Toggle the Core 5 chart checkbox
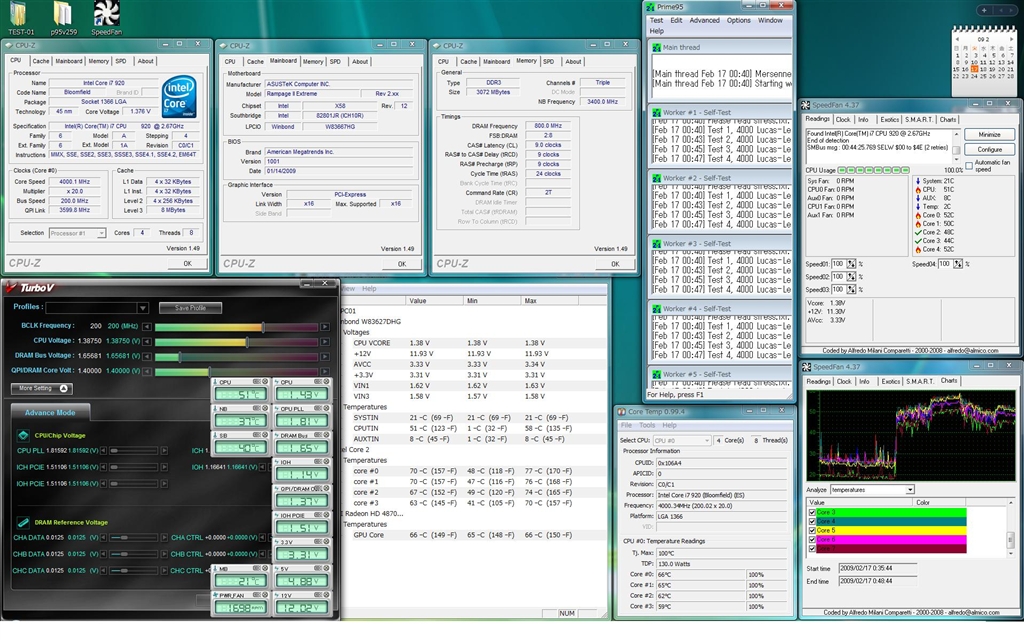Viewport: 1024px width, 640px height. 811,530
